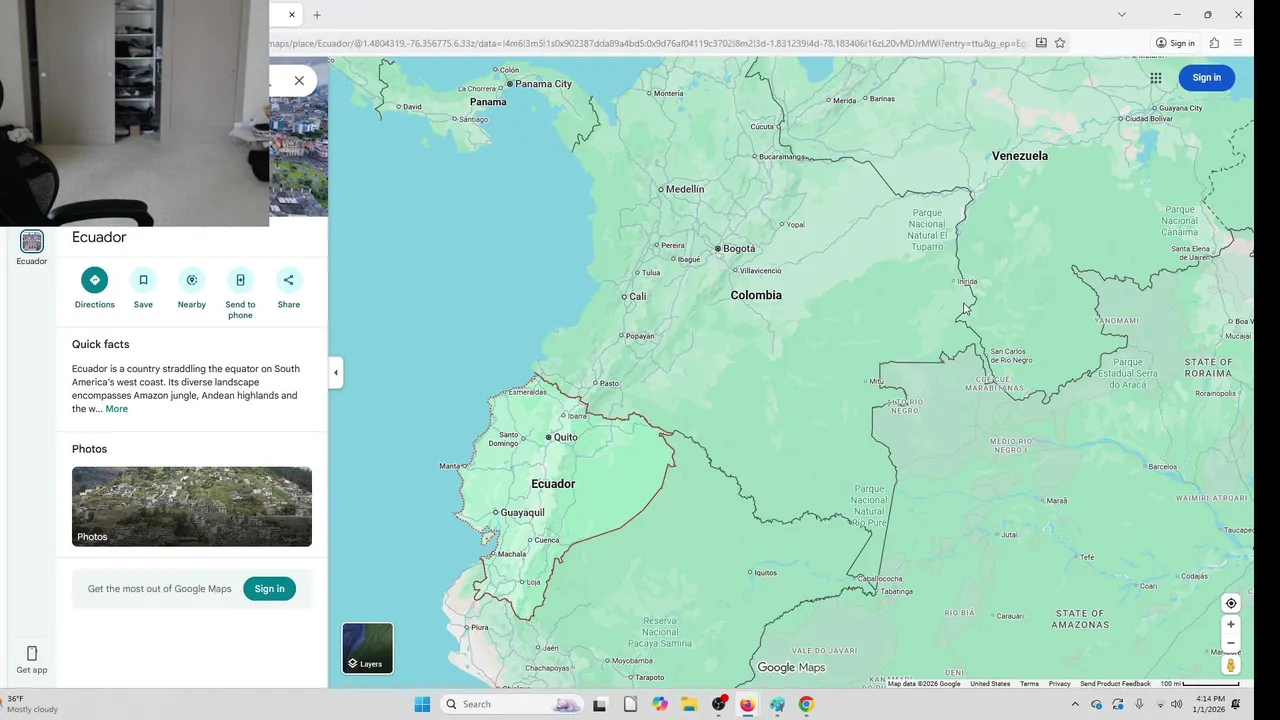Select the Ecuador recent place thumbnail
Image resolution: width=1280 pixels, height=720 pixels.
[x=32, y=241]
